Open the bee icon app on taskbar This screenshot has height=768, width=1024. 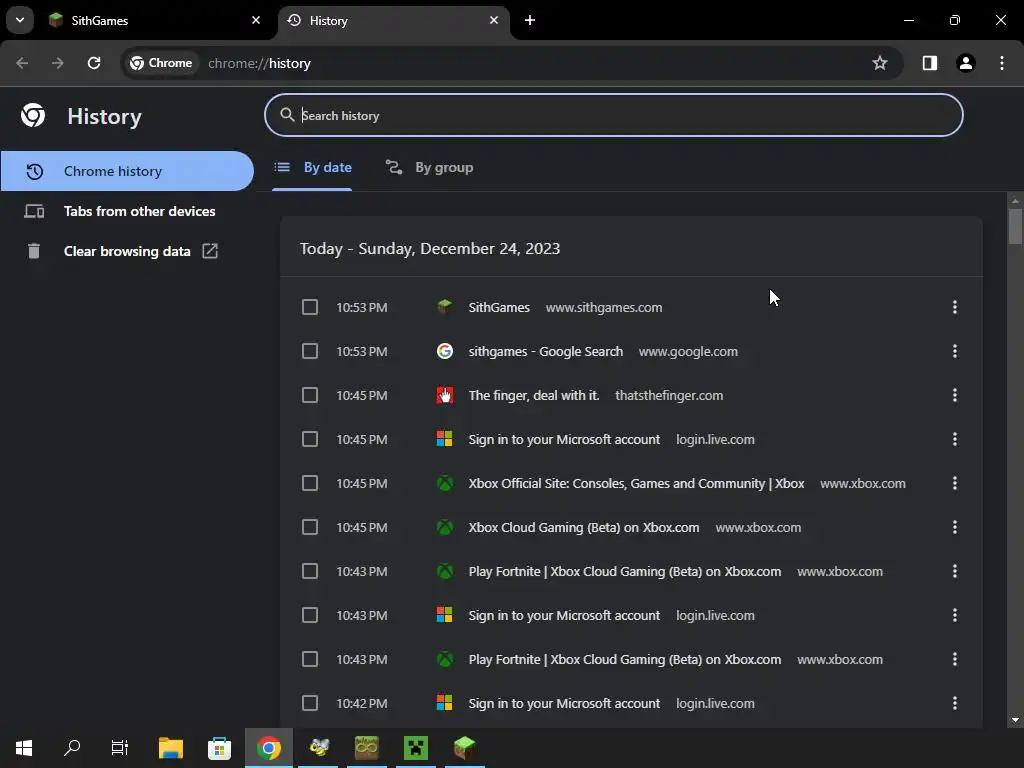point(318,748)
